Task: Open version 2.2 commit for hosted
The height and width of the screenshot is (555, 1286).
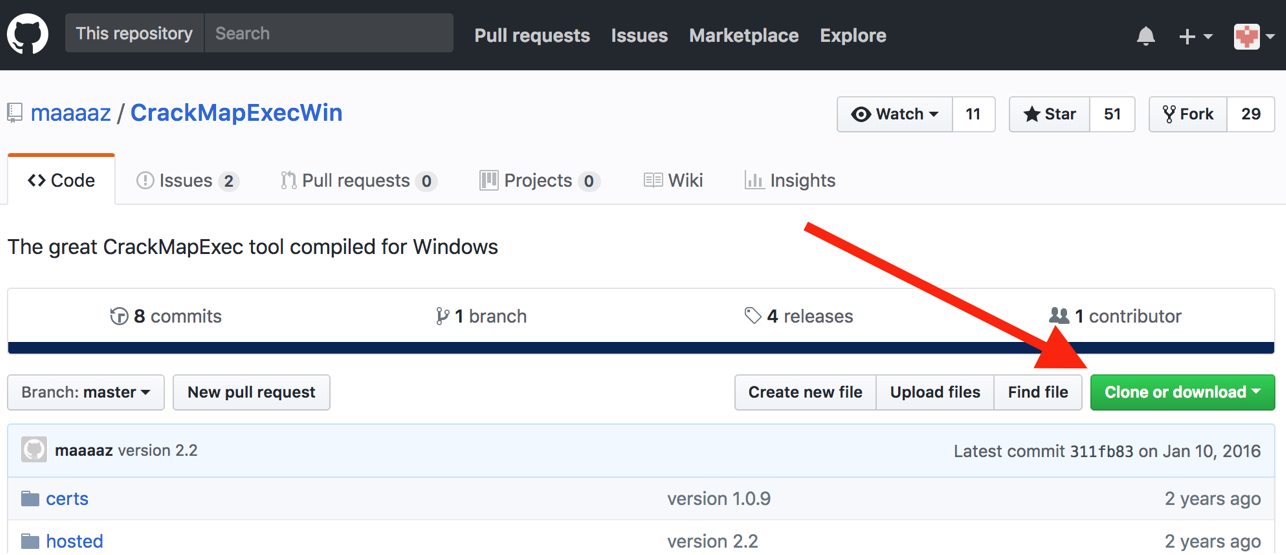Action: 712,541
